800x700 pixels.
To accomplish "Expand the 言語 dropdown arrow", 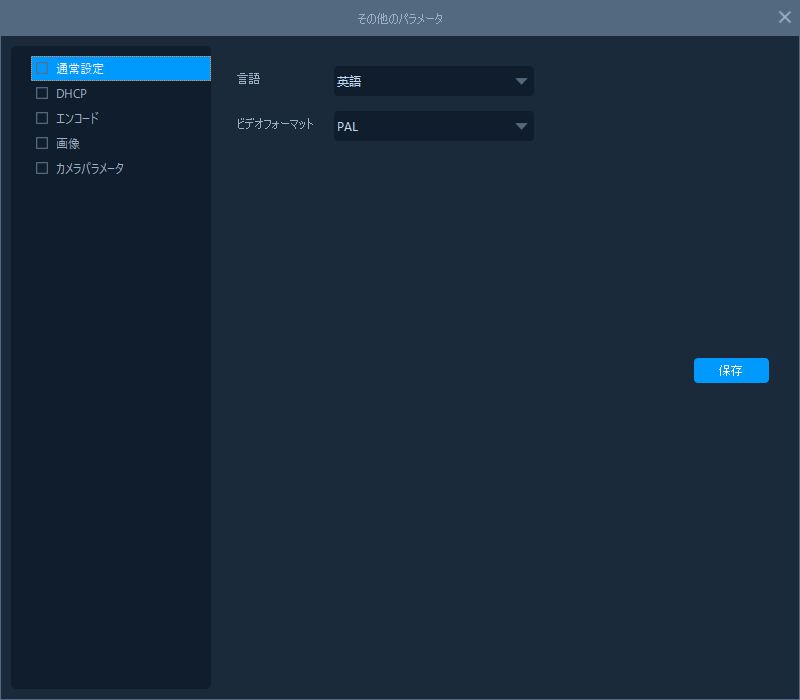I will (x=521, y=82).
